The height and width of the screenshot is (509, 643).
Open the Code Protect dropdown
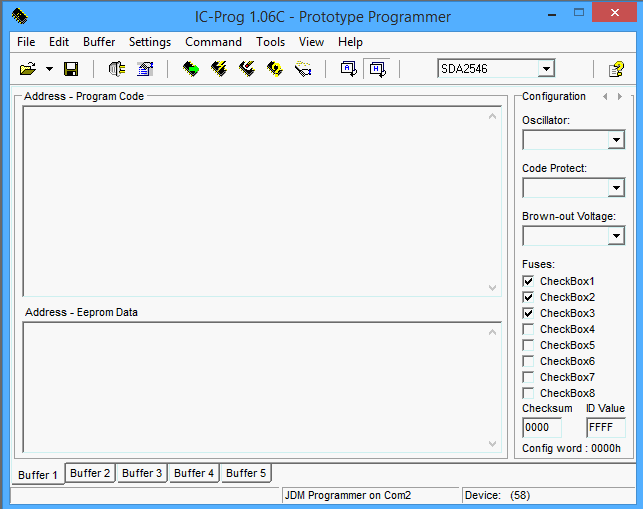tap(616, 188)
